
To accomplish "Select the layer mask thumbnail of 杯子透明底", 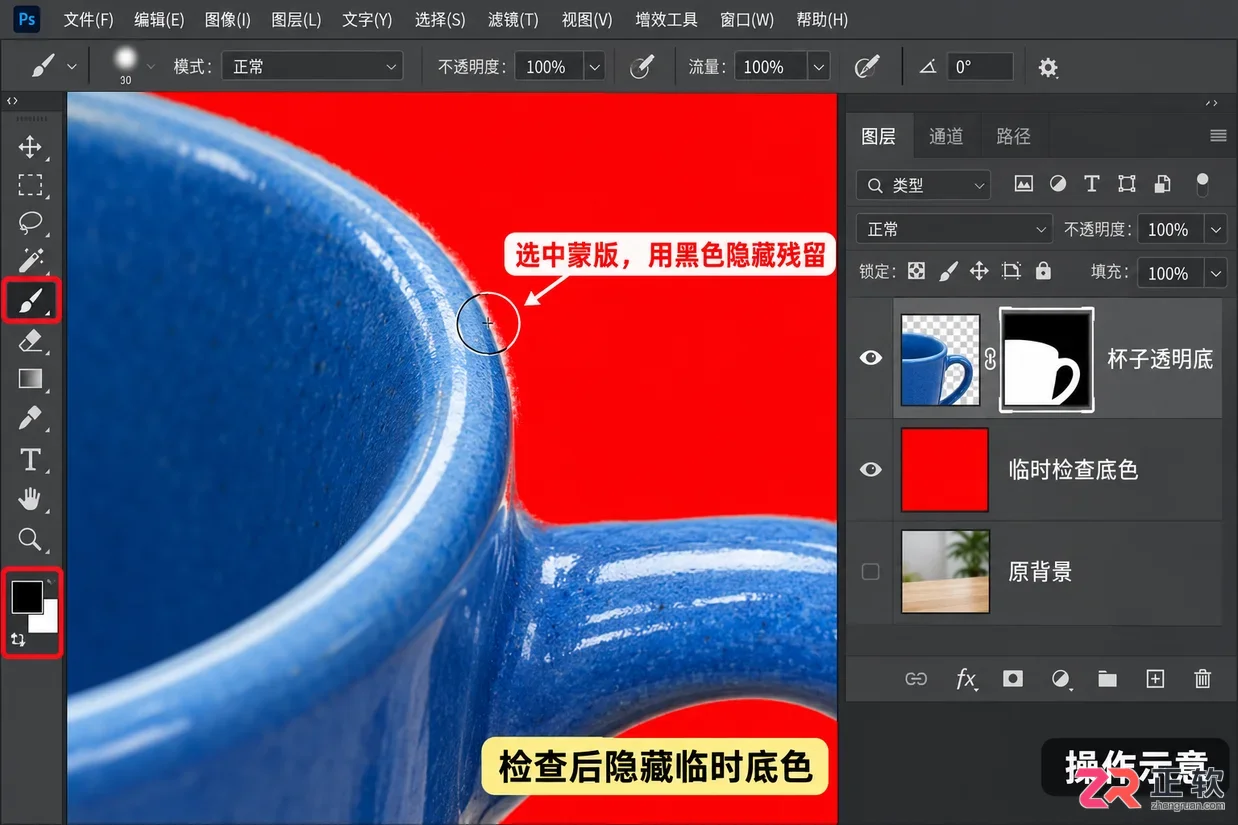I will [1047, 359].
